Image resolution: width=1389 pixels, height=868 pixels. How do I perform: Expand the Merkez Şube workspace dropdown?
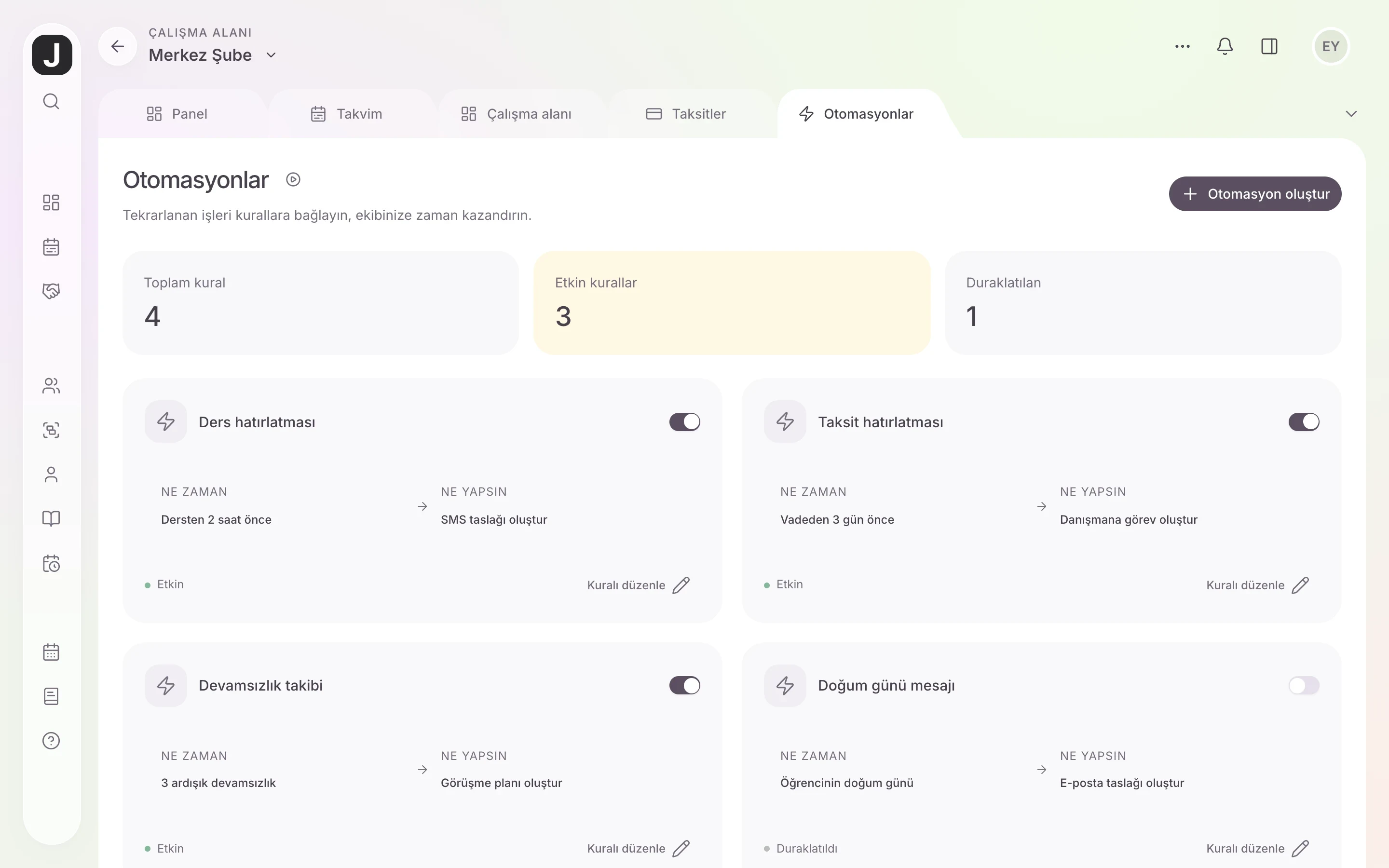click(272, 55)
